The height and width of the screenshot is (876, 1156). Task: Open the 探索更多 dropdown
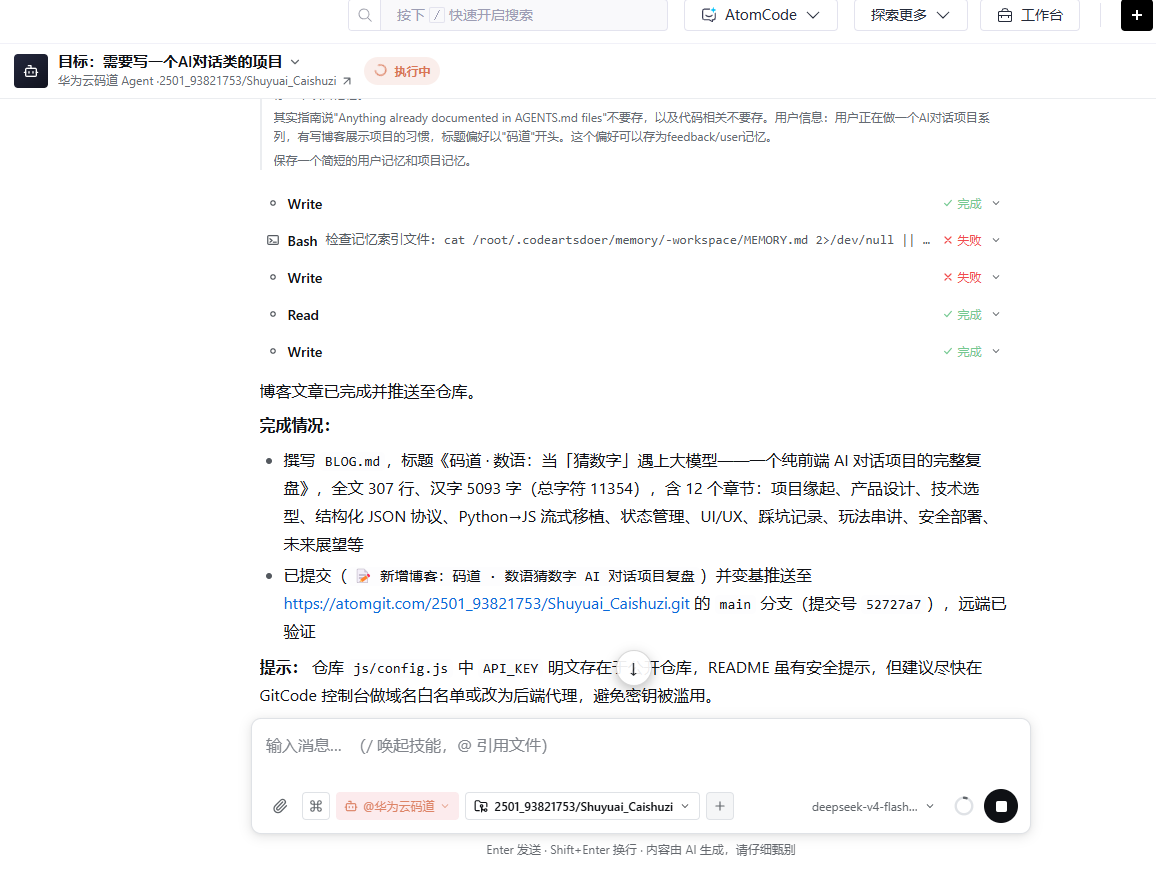coord(910,15)
